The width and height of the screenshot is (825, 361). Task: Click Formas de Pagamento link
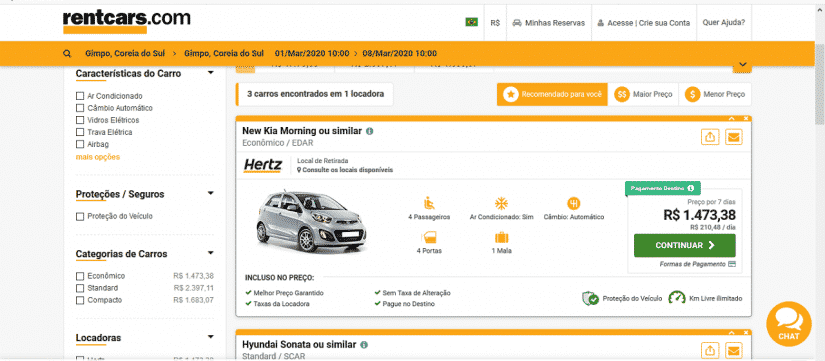click(x=697, y=264)
